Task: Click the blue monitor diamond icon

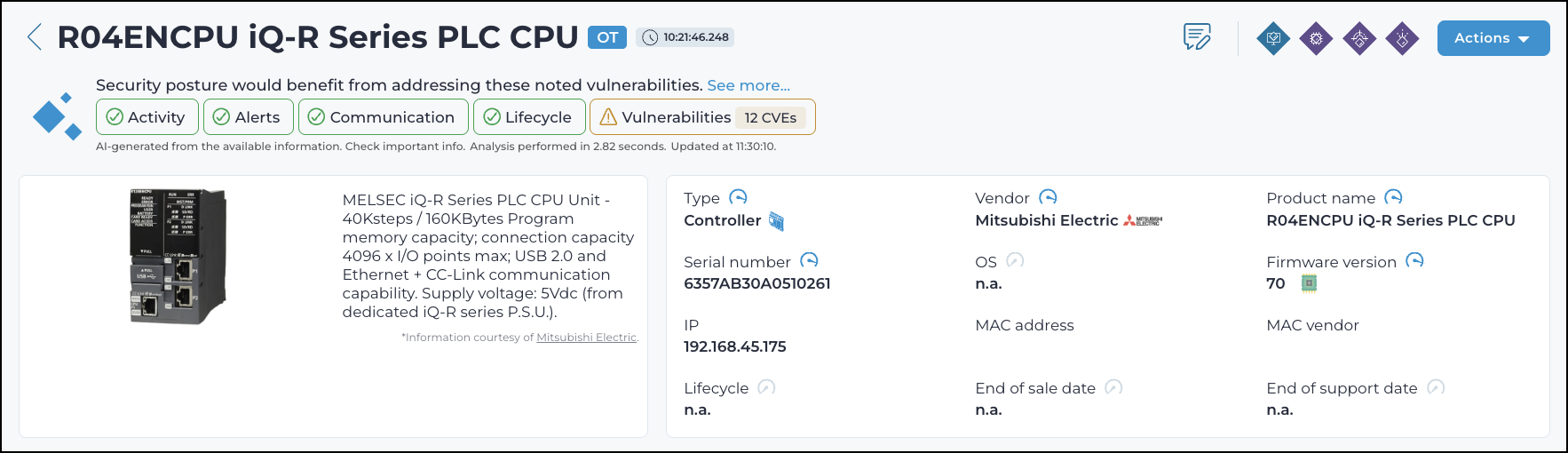Action: pos(1273,38)
